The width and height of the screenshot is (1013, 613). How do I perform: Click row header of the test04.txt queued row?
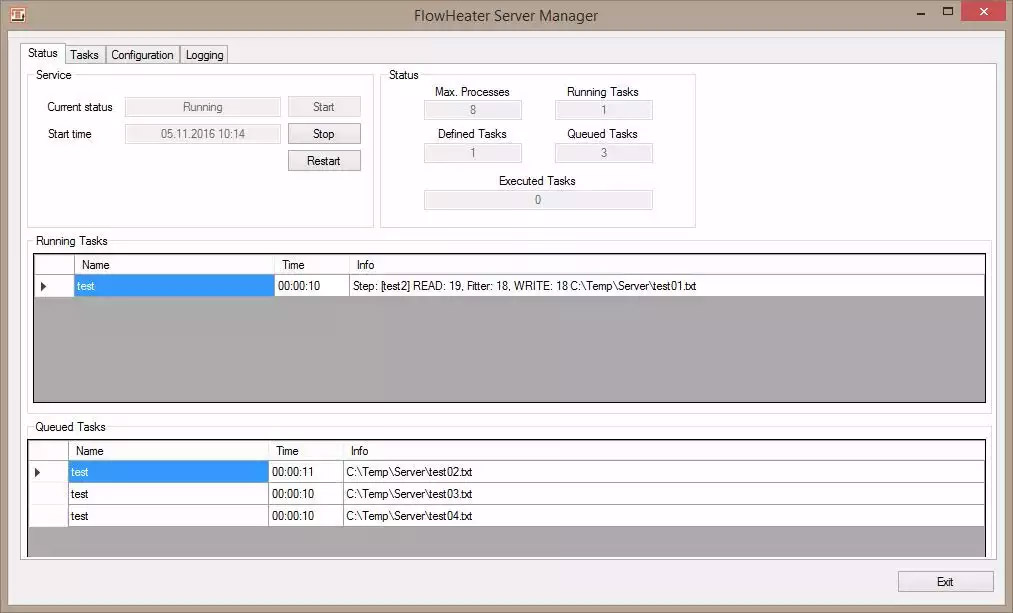click(48, 516)
